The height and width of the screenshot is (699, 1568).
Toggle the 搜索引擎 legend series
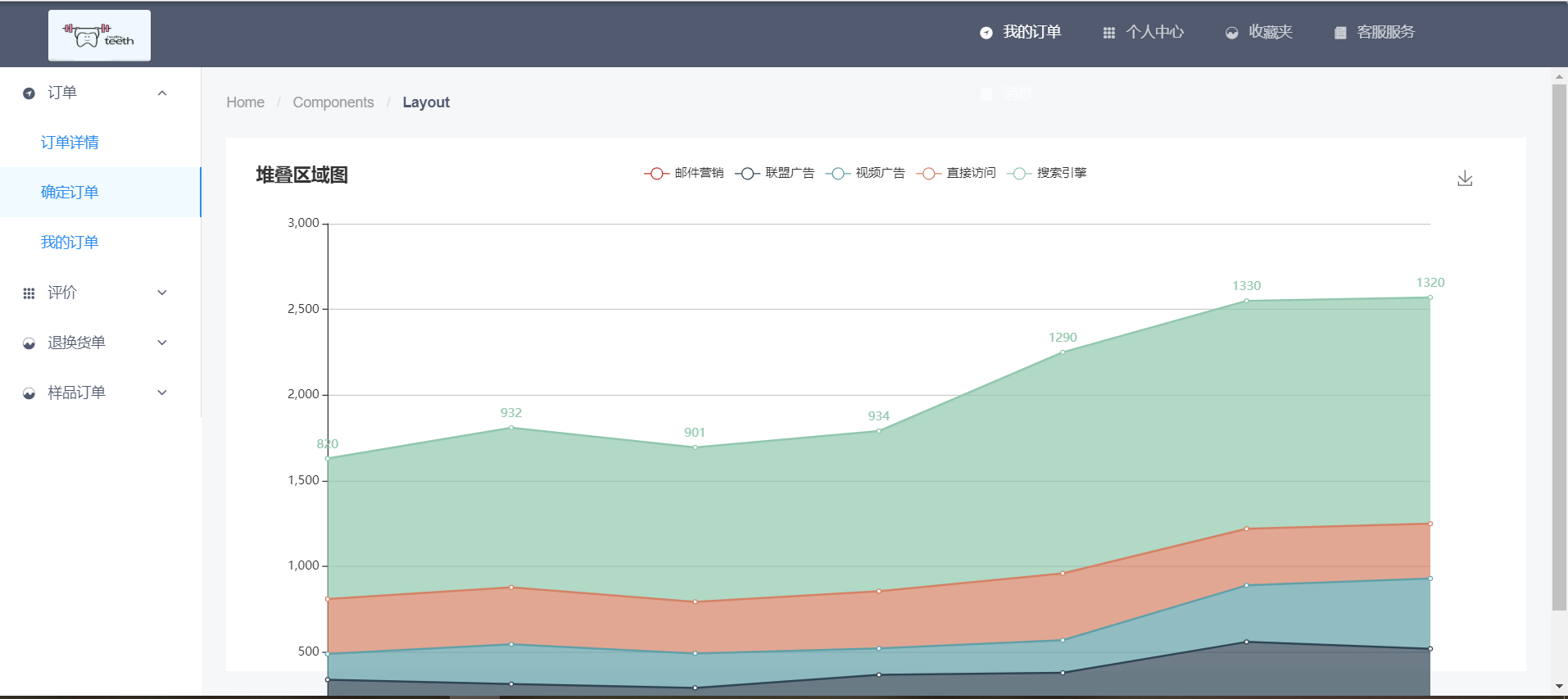point(1047,173)
